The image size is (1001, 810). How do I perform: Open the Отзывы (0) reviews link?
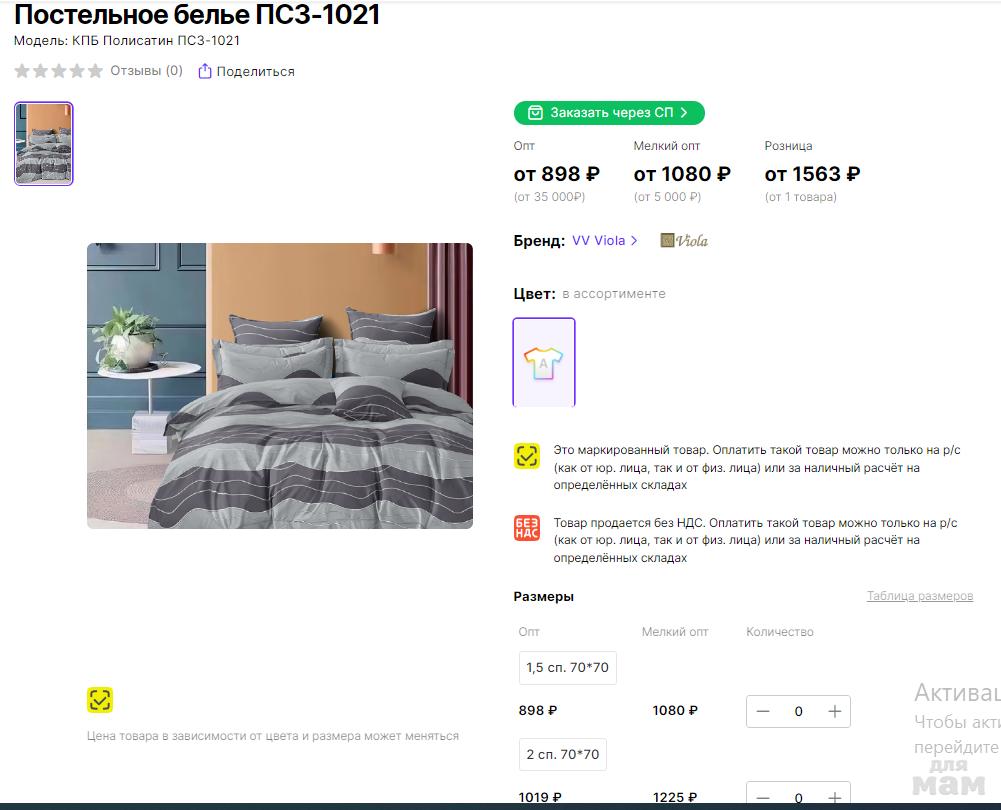coord(146,71)
